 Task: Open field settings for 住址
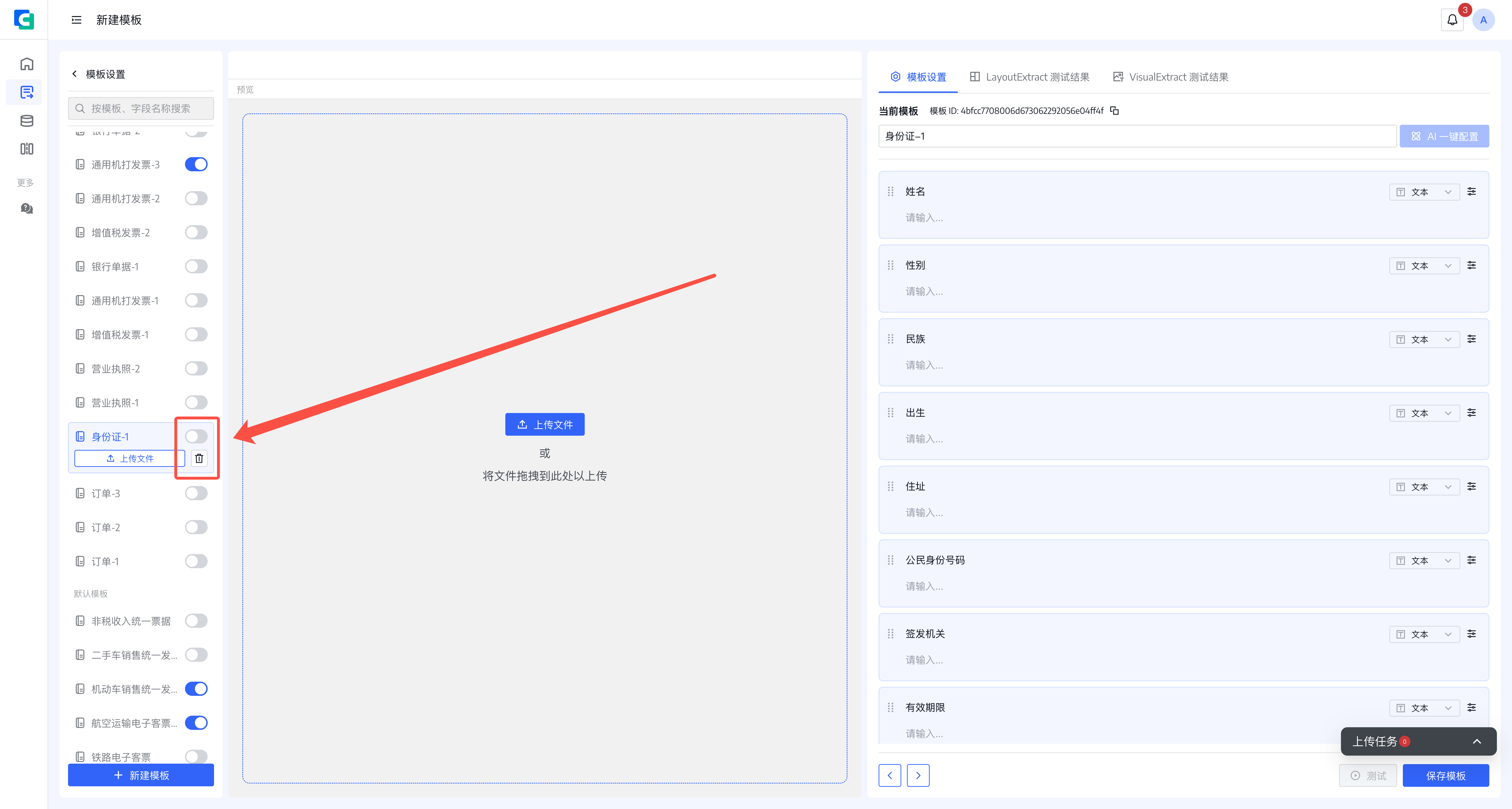point(1472,486)
